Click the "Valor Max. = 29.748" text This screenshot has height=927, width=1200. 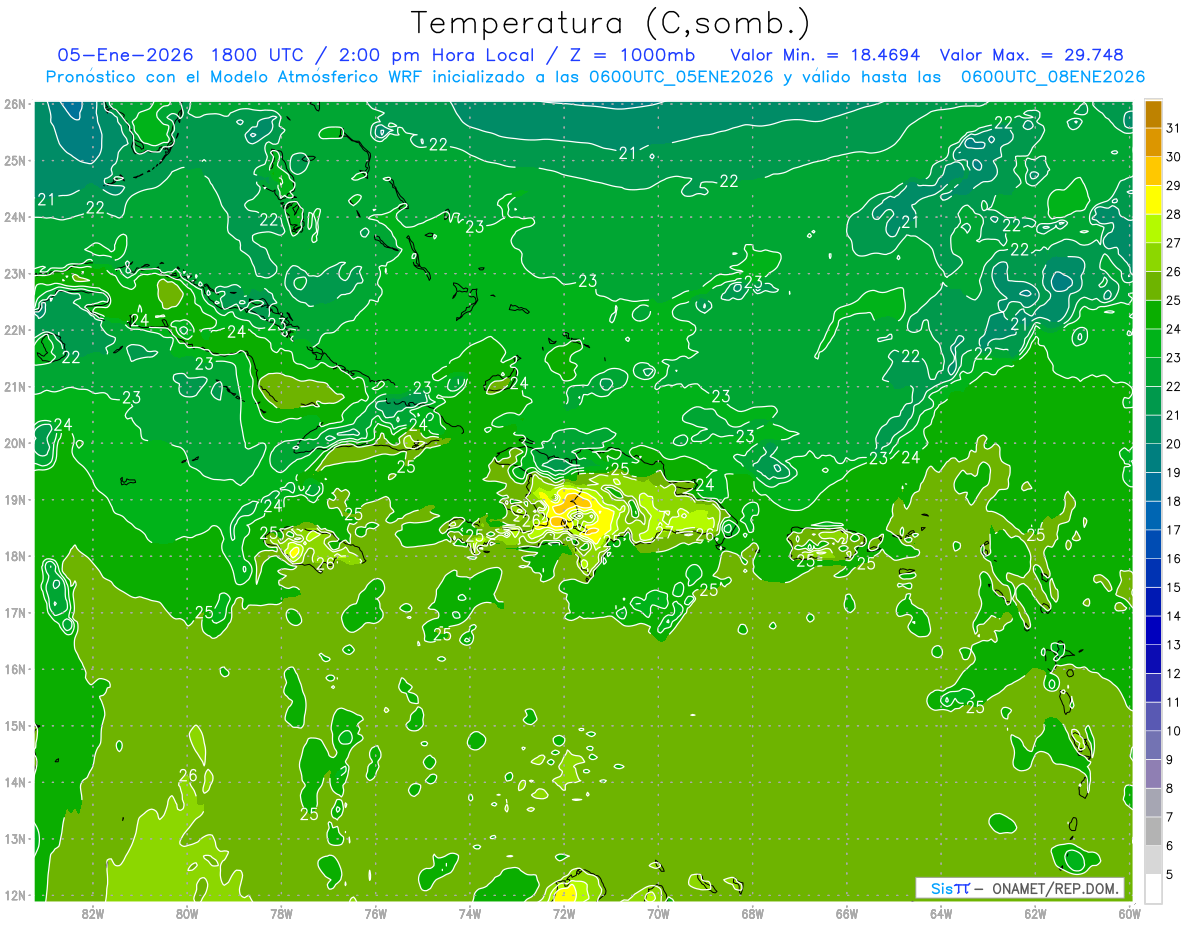click(1031, 55)
